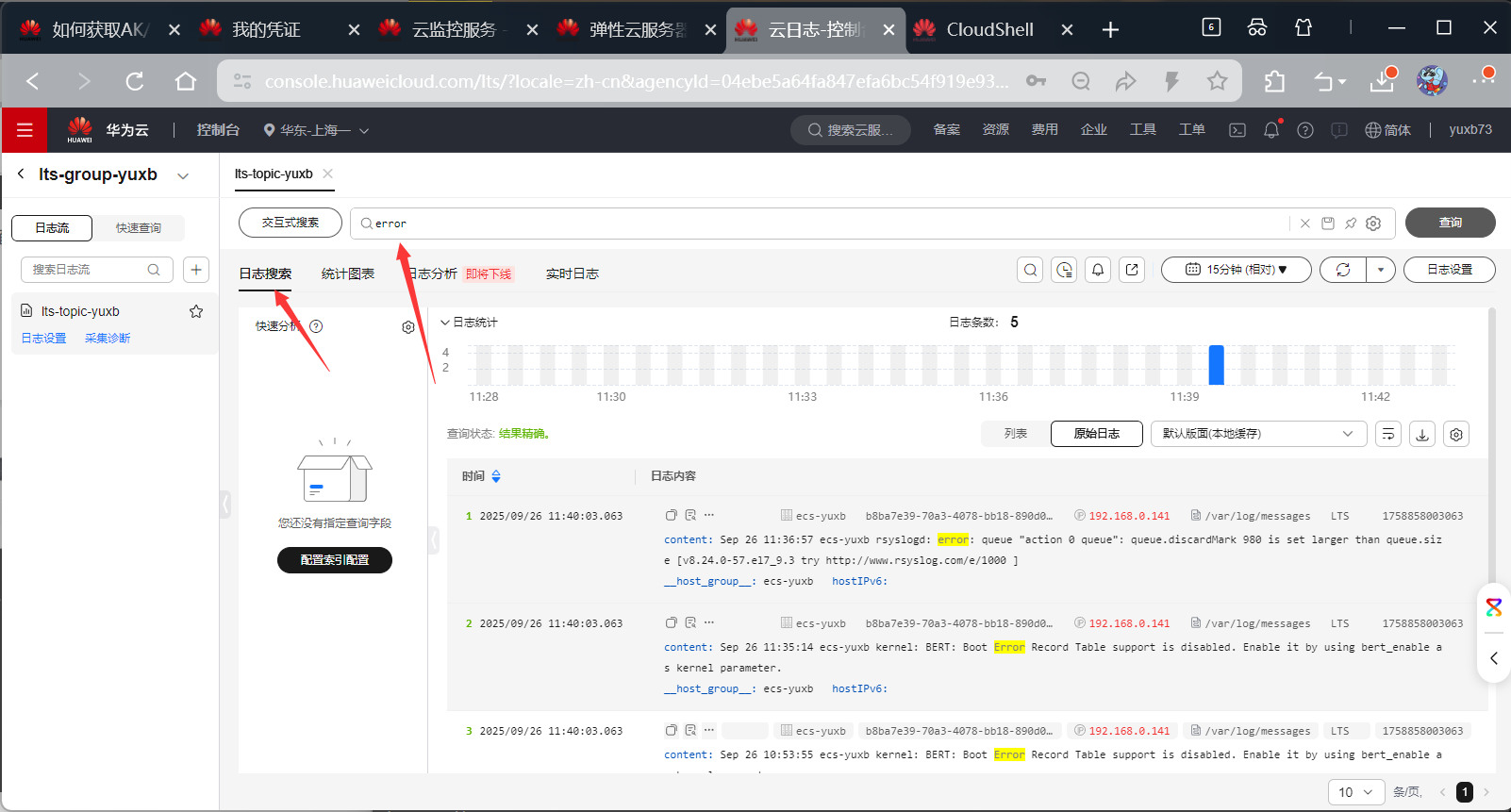This screenshot has width=1511, height=812.
Task: Save the query with the save icon
Action: 1328,224
